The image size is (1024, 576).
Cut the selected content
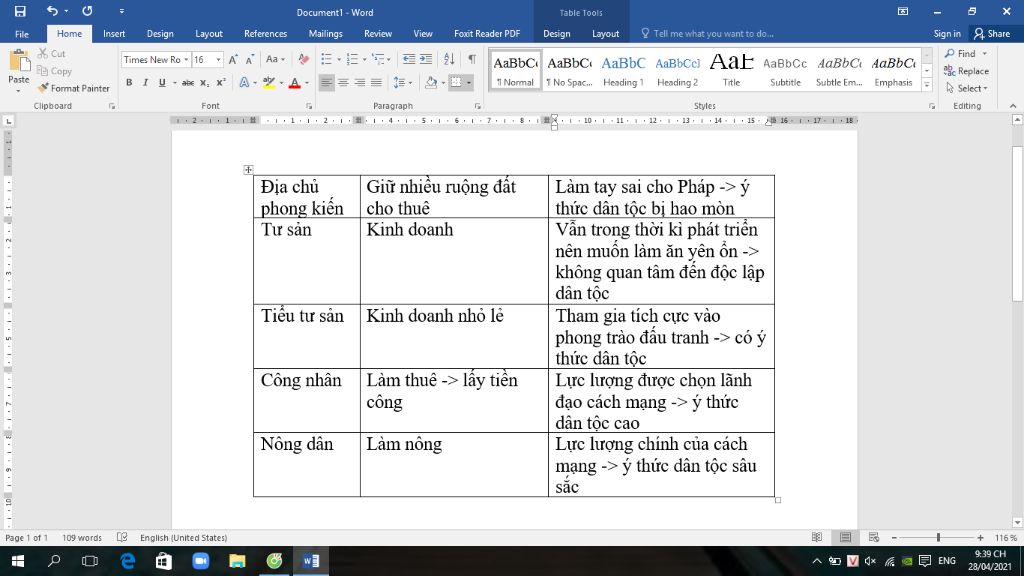point(52,54)
